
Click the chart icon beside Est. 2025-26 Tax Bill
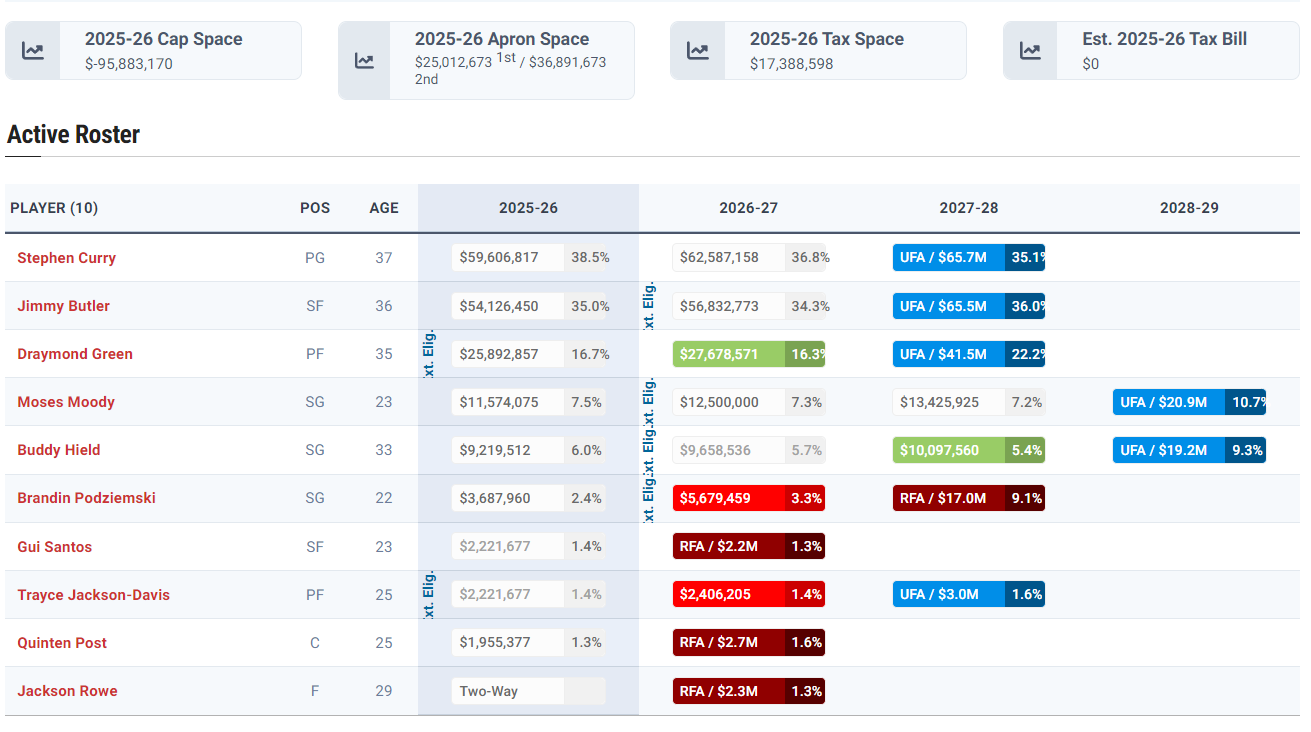pos(1030,51)
